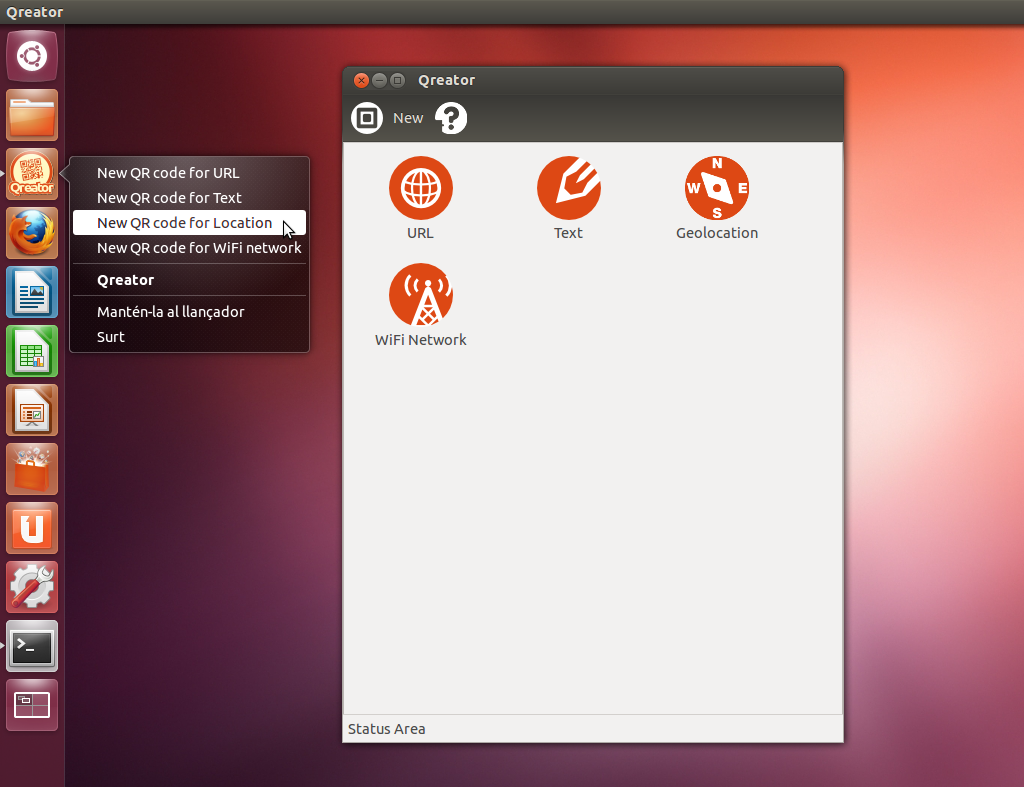Select New QR code for Text
The width and height of the screenshot is (1024, 787).
click(189, 198)
